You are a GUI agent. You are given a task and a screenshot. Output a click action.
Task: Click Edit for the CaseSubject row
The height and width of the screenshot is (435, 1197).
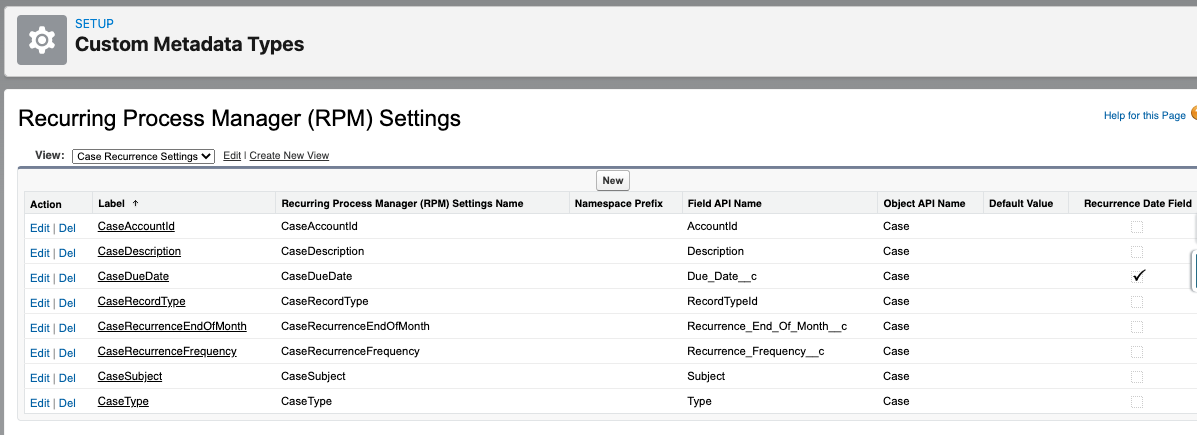click(39, 378)
